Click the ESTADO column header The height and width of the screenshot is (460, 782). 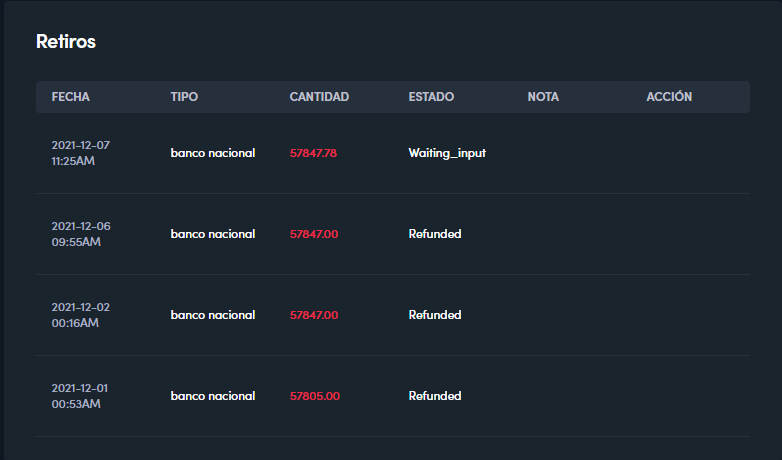coord(431,97)
